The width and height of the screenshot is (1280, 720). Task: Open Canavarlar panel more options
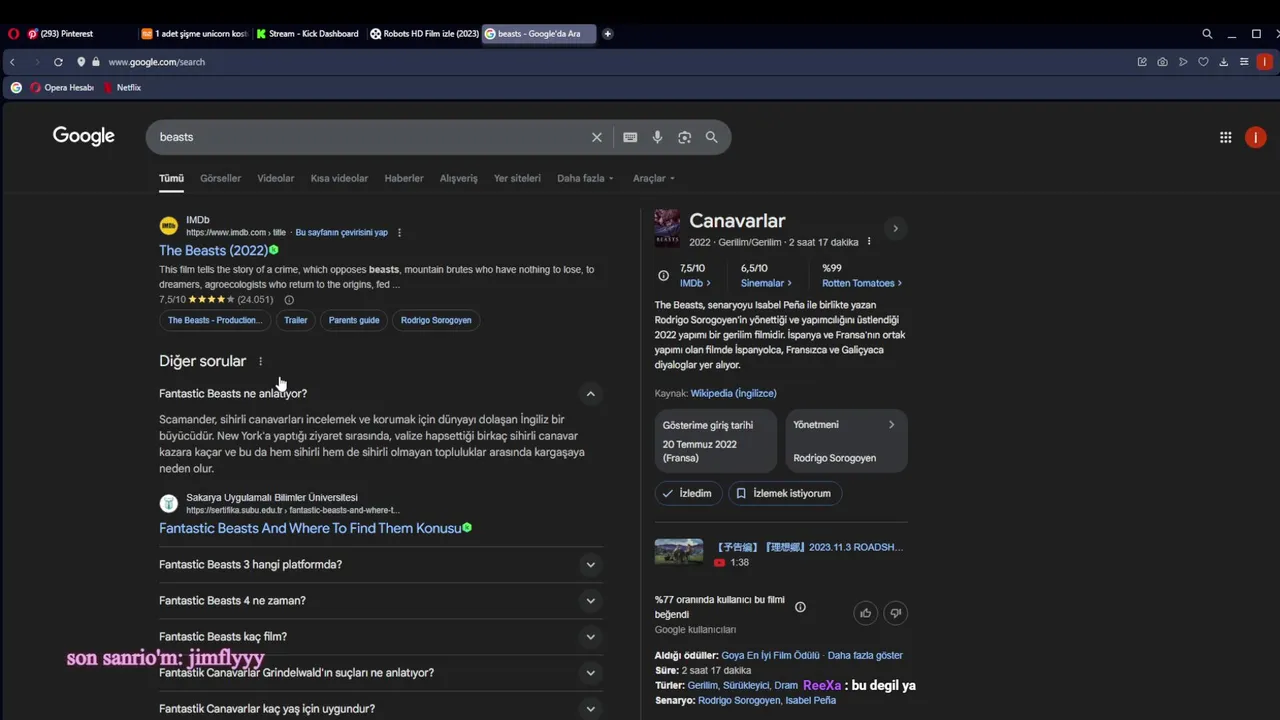pyautogui.click(x=868, y=242)
